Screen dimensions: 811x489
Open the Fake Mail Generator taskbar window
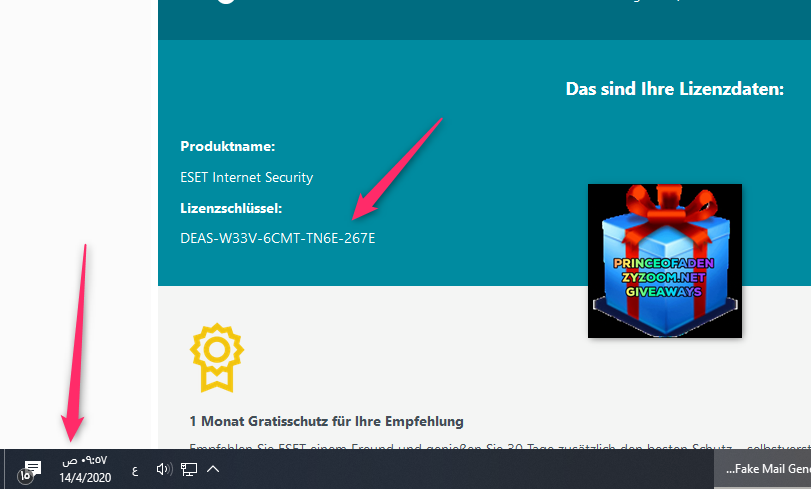[x=762, y=469]
